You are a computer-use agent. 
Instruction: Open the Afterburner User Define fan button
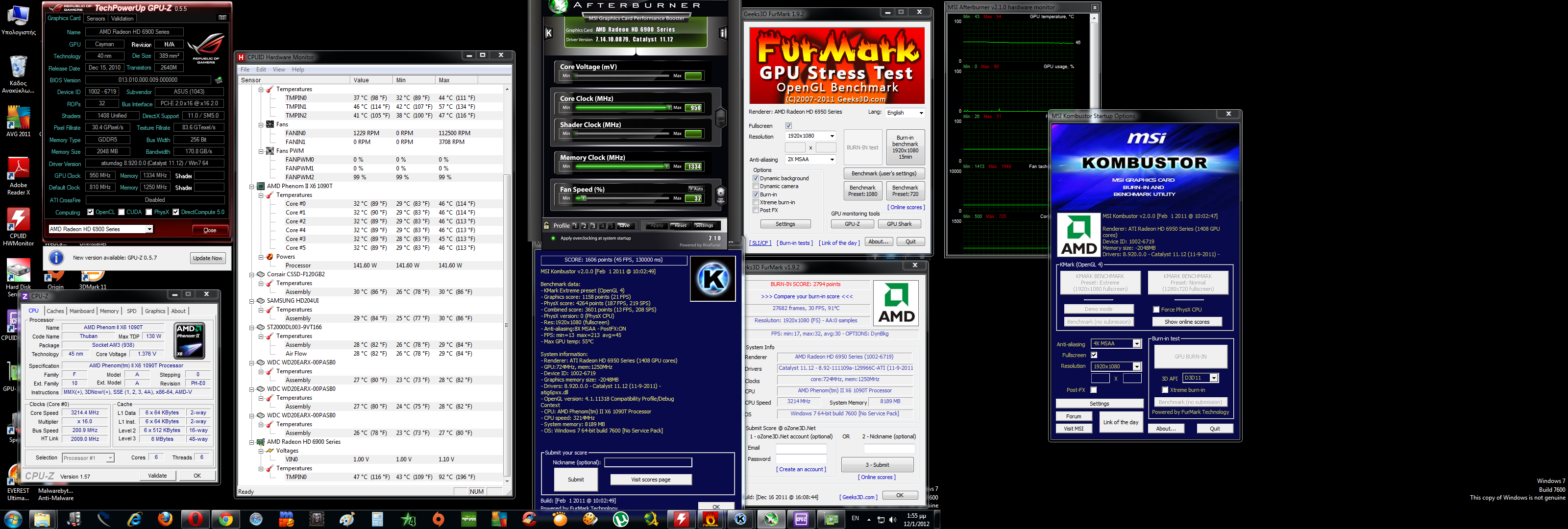coord(721,195)
